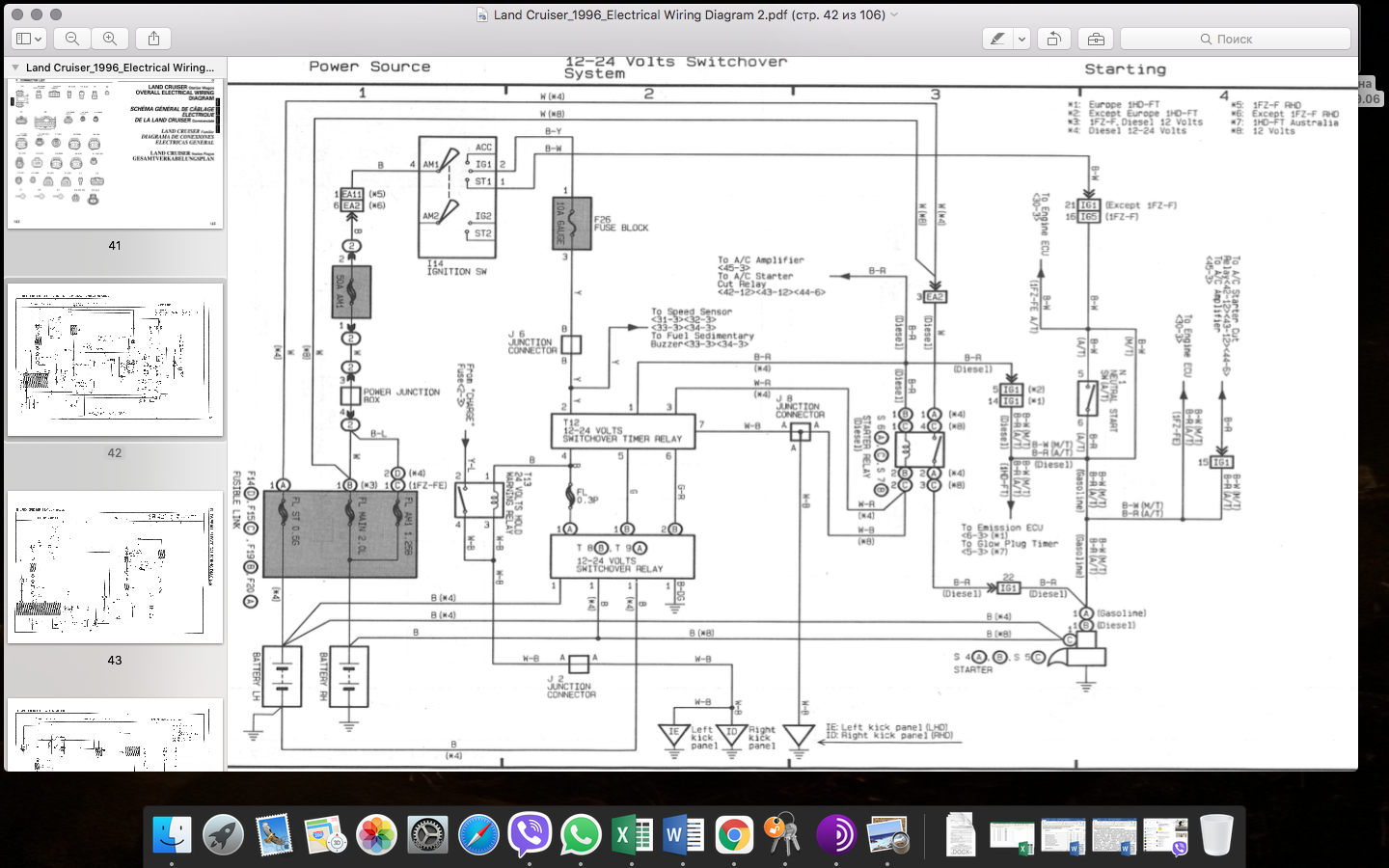This screenshot has height=868, width=1389.
Task: Open WhatsApp from the Dock
Action: point(581,835)
